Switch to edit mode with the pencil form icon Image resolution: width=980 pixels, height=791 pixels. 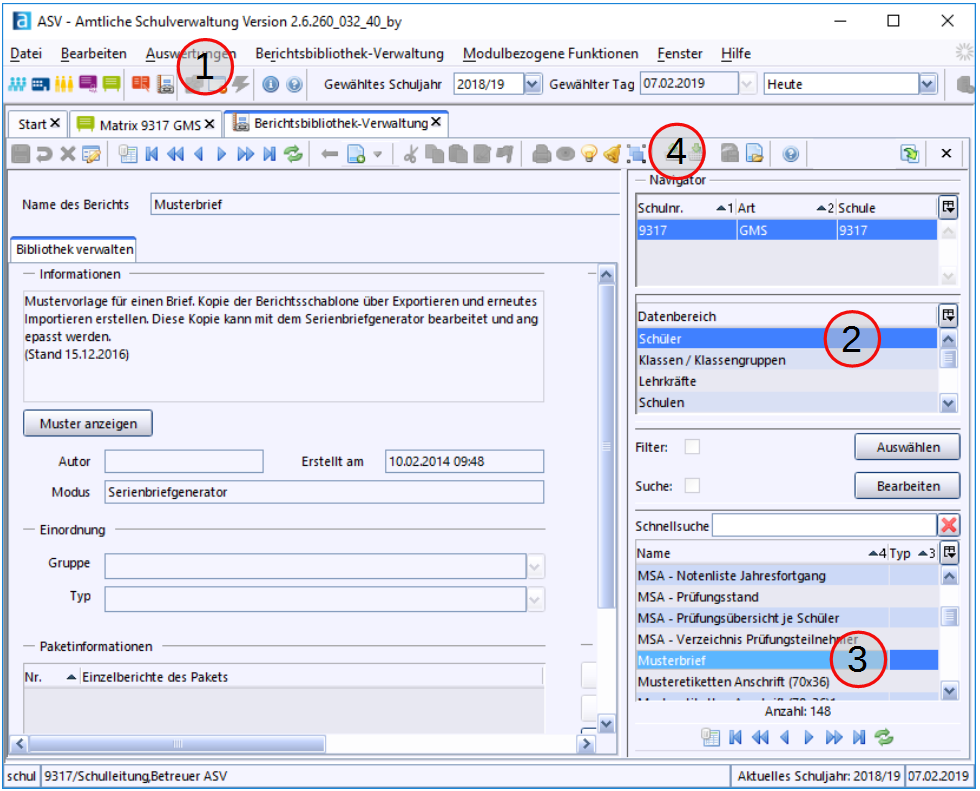click(91, 154)
